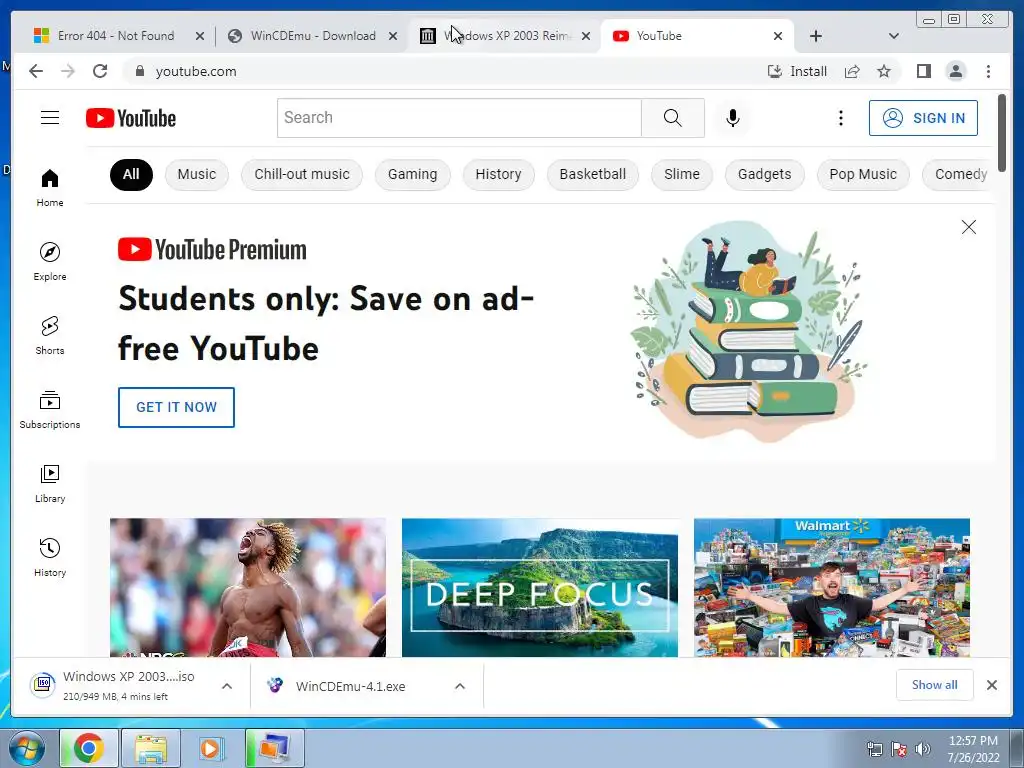The image size is (1024, 768).
Task: Click Chrome icon on taskbar
Action: coord(89,748)
